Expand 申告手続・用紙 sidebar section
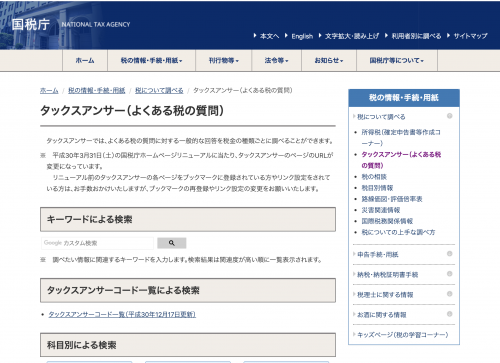Screen dimensions: 500x363 pos(378,255)
